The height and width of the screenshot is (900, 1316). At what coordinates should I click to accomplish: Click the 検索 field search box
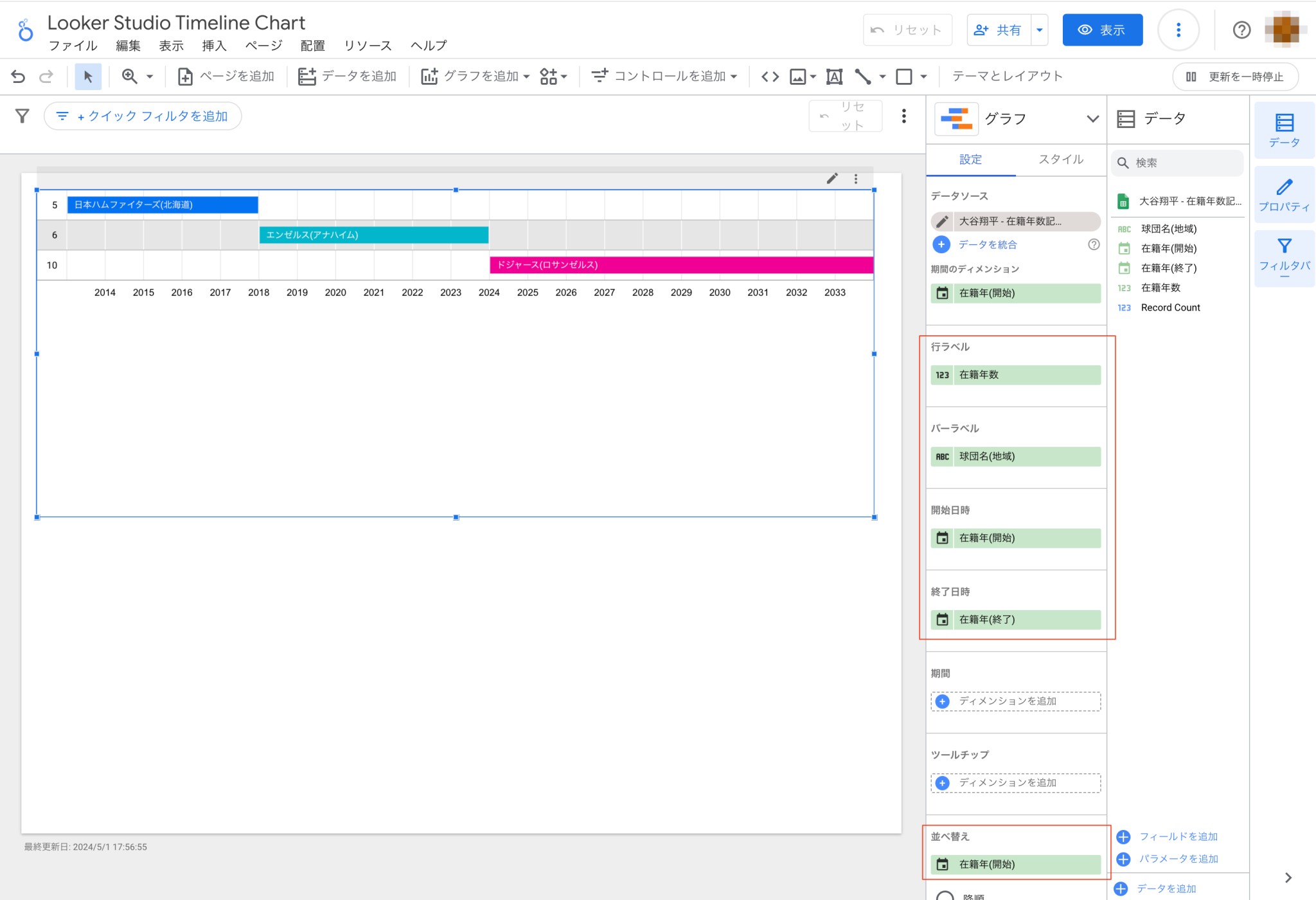coord(1177,163)
